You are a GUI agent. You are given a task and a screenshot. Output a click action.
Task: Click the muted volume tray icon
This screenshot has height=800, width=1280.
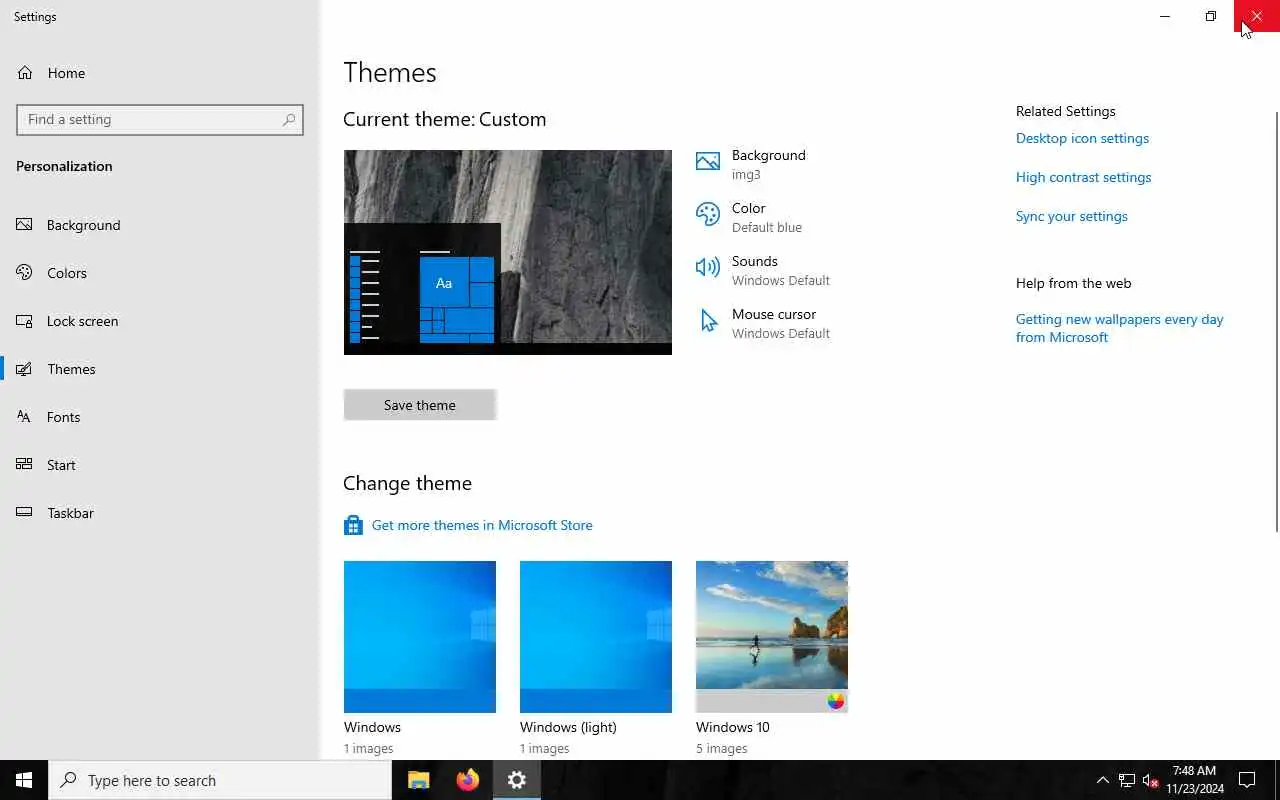pyautogui.click(x=1151, y=780)
